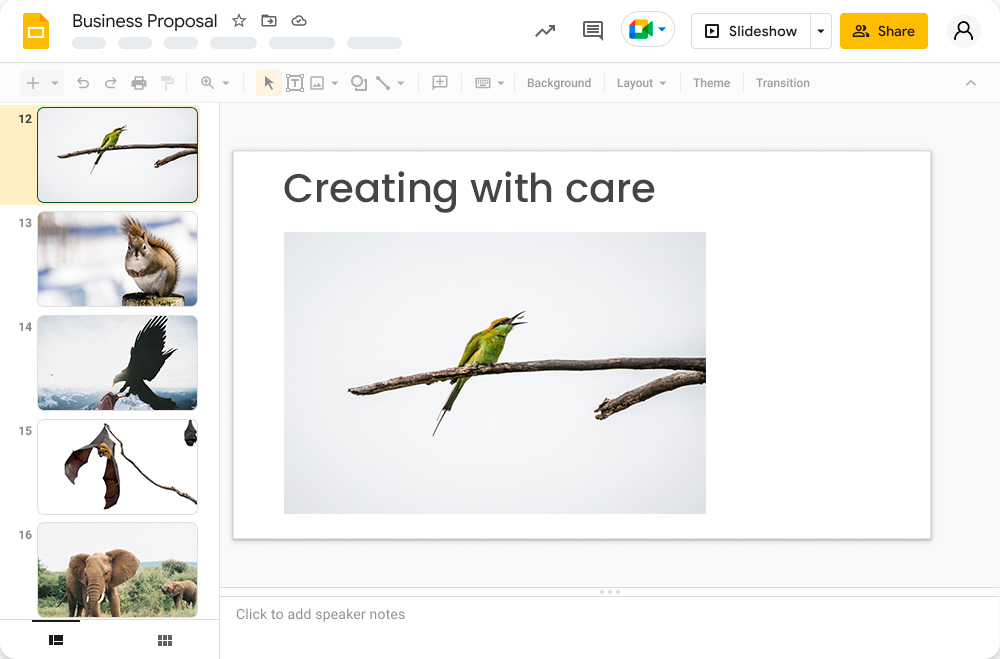Viewport: 1000px width, 659px height.
Task: Collapse the menus with chevron
Action: coord(971,83)
